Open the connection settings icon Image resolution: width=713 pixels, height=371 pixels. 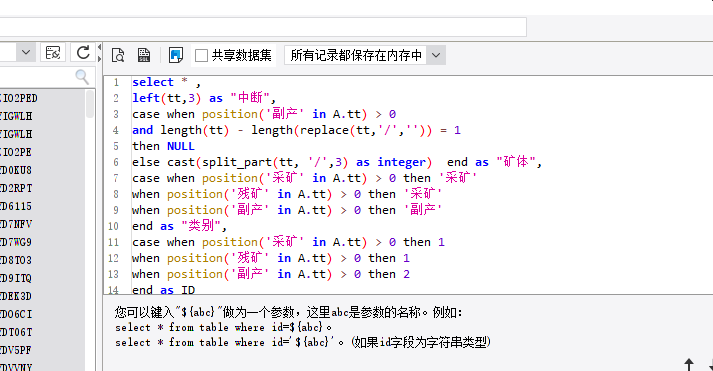click(53, 53)
